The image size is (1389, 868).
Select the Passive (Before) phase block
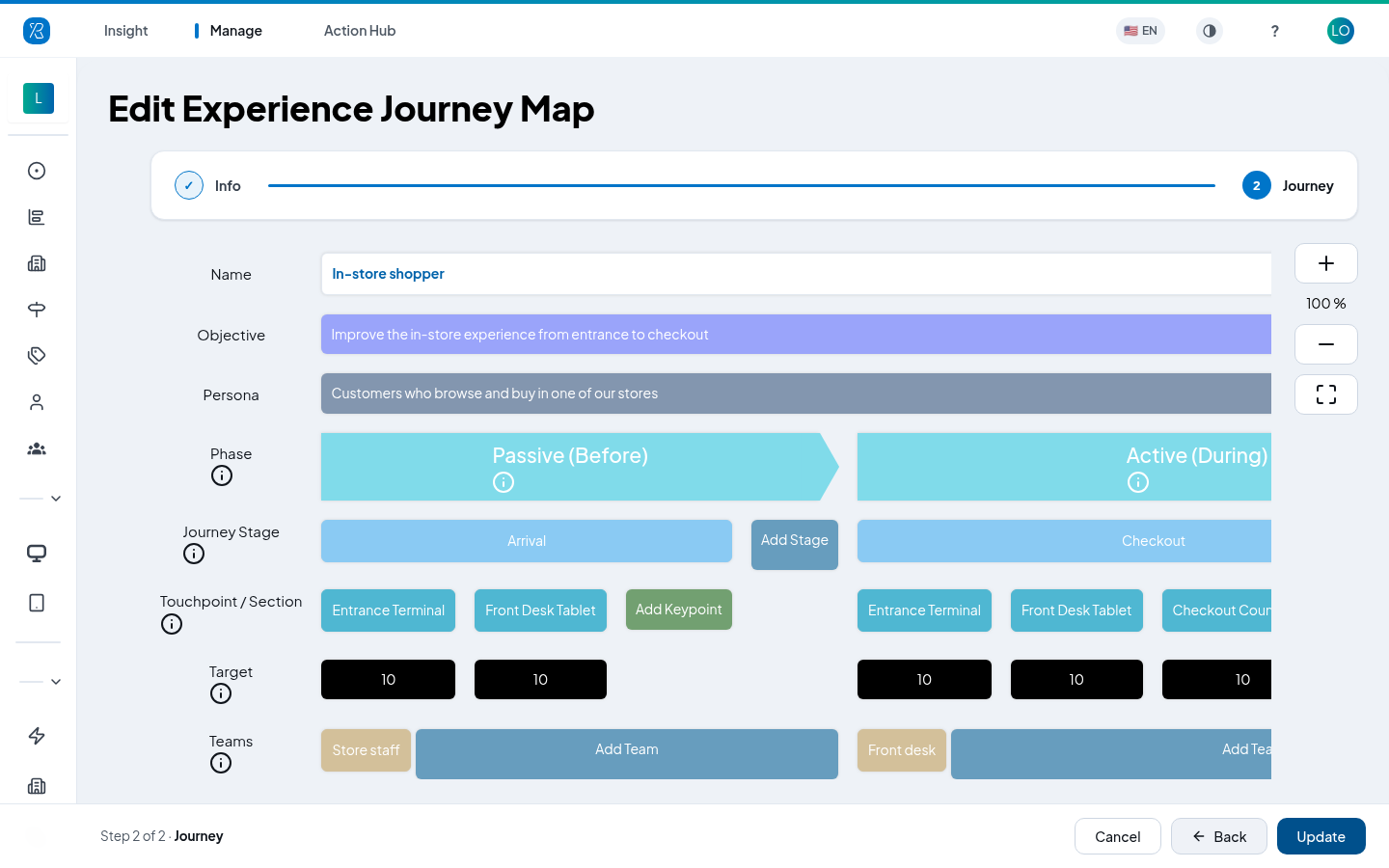(580, 467)
